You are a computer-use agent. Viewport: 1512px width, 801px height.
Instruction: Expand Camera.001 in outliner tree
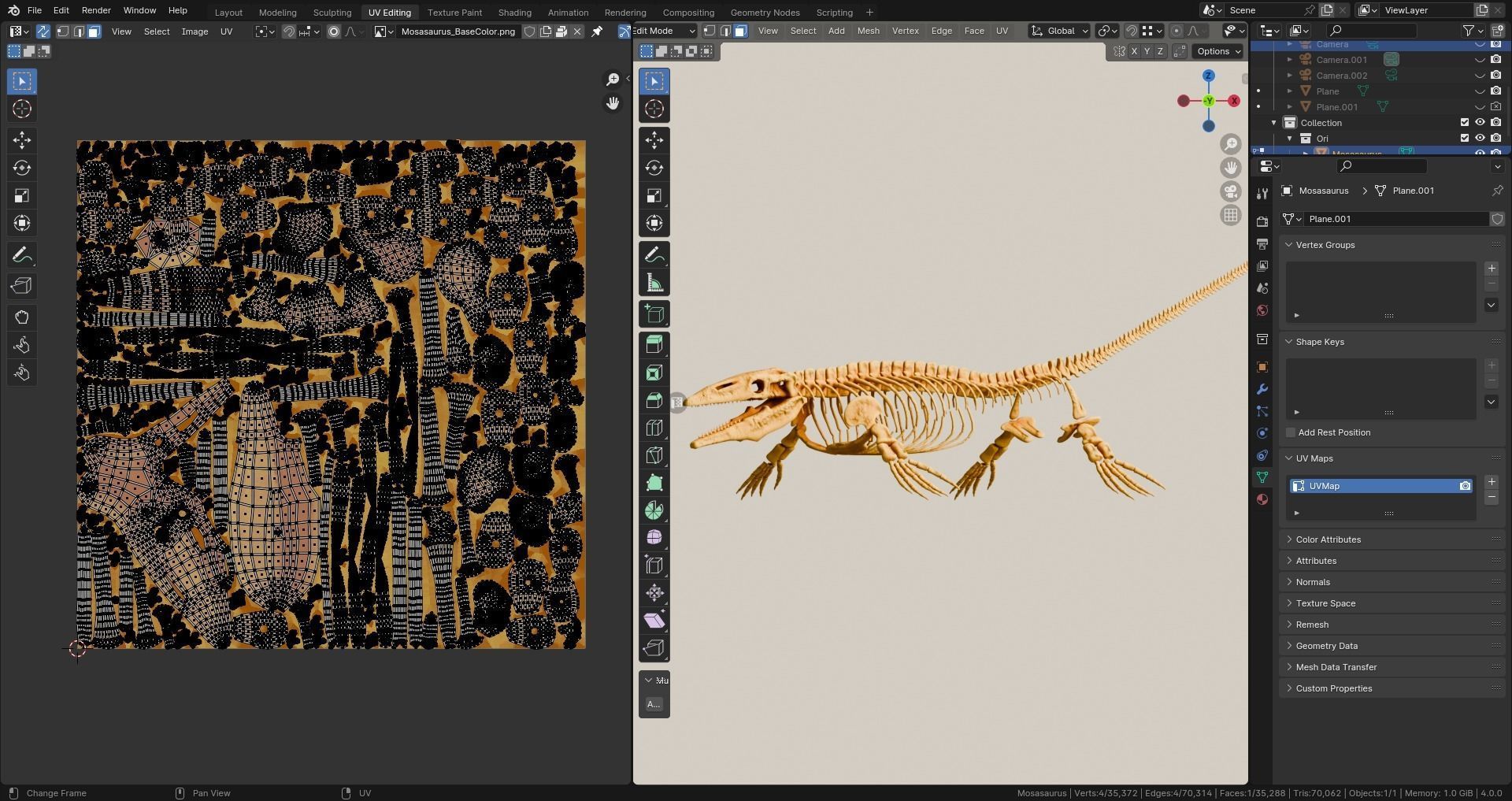pyautogui.click(x=1290, y=60)
